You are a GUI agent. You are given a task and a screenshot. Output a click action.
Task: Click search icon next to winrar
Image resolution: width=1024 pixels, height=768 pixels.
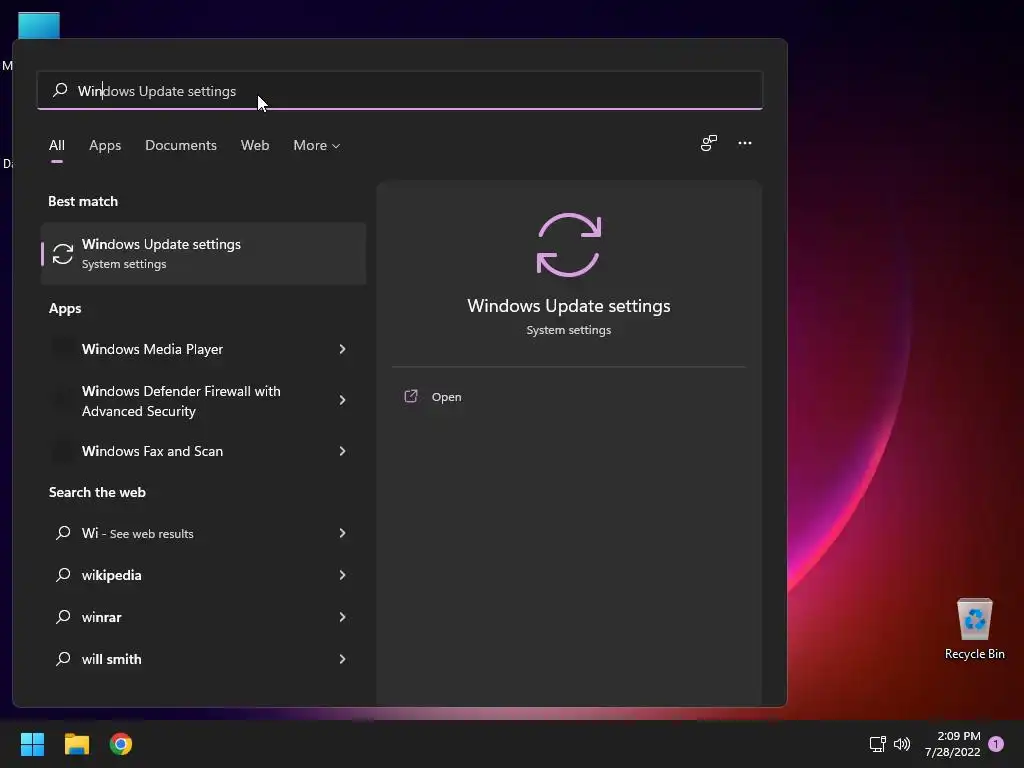tap(63, 616)
